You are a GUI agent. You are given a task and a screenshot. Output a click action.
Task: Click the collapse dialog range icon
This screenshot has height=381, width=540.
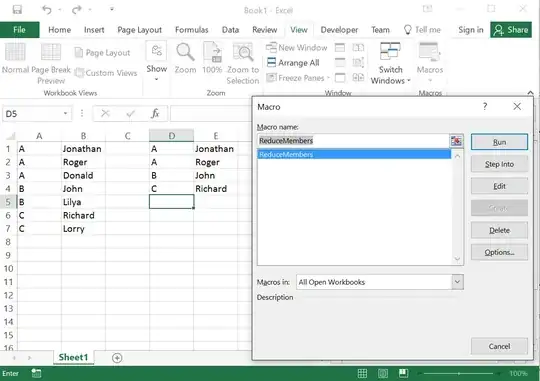click(x=456, y=141)
